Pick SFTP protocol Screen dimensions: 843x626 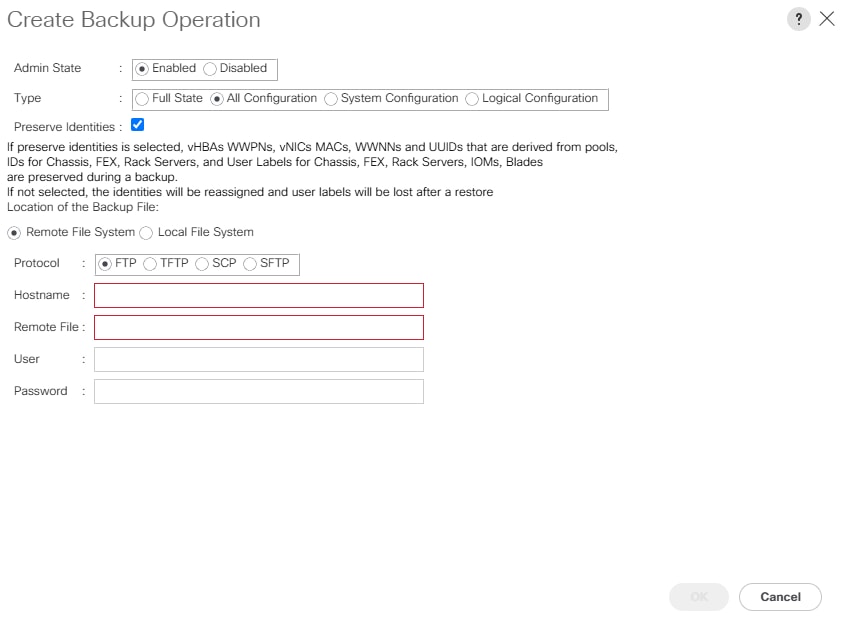tap(250, 264)
